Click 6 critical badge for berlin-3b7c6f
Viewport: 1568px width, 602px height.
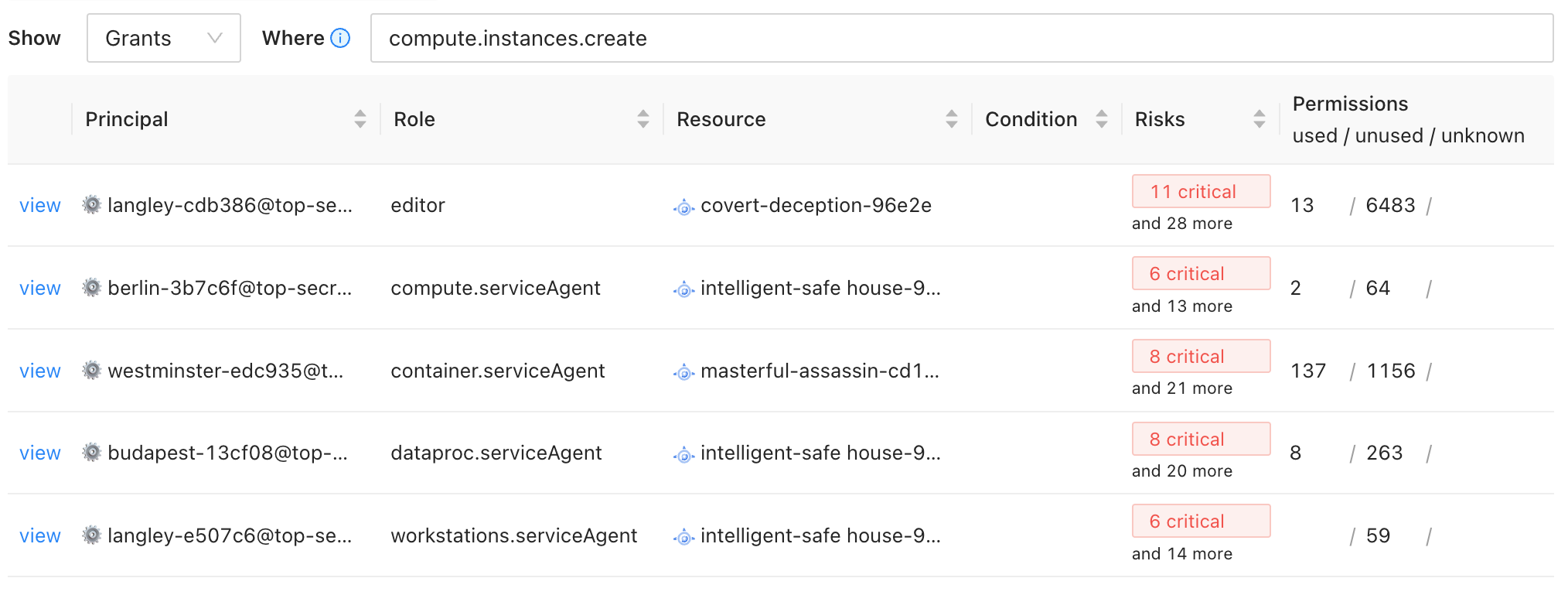(x=1201, y=273)
